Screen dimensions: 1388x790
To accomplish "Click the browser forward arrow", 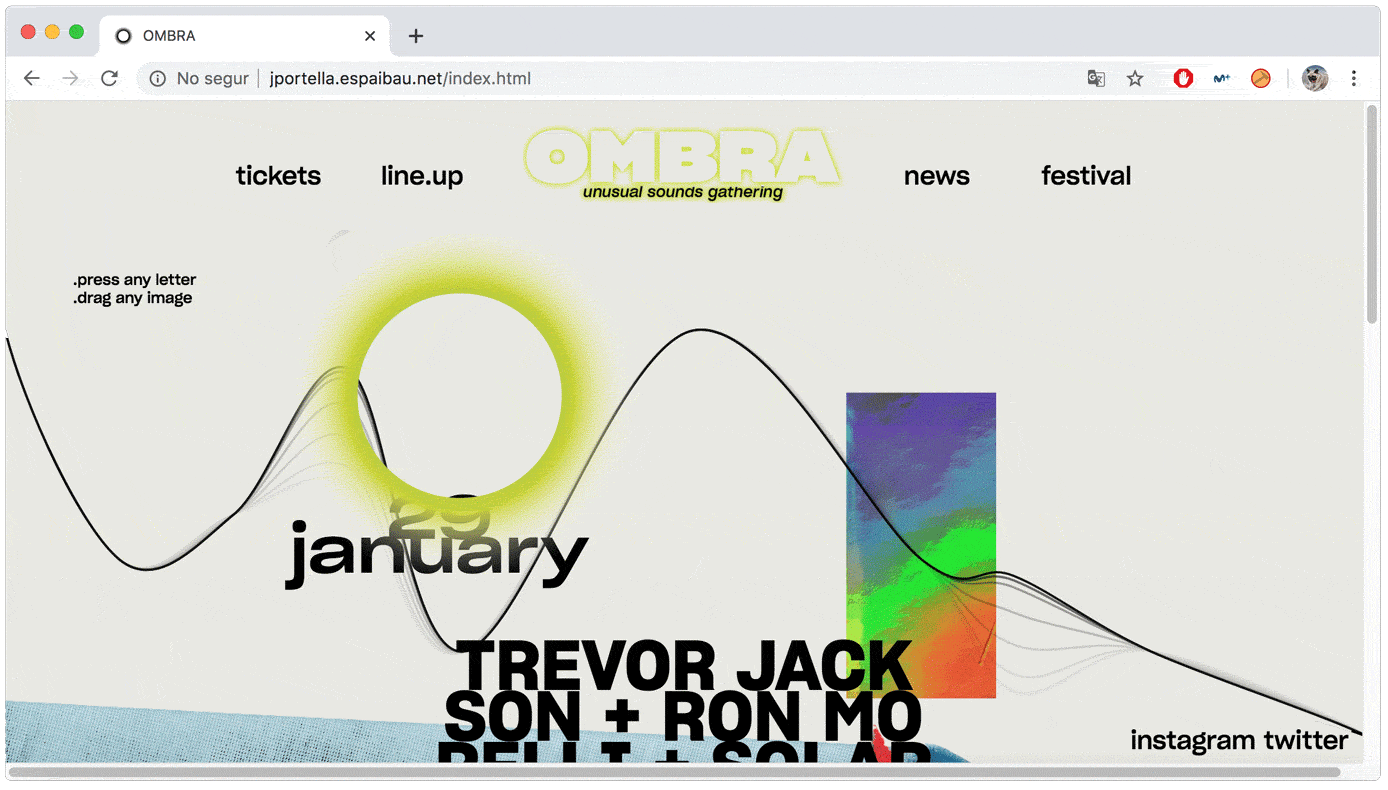I will click(70, 78).
